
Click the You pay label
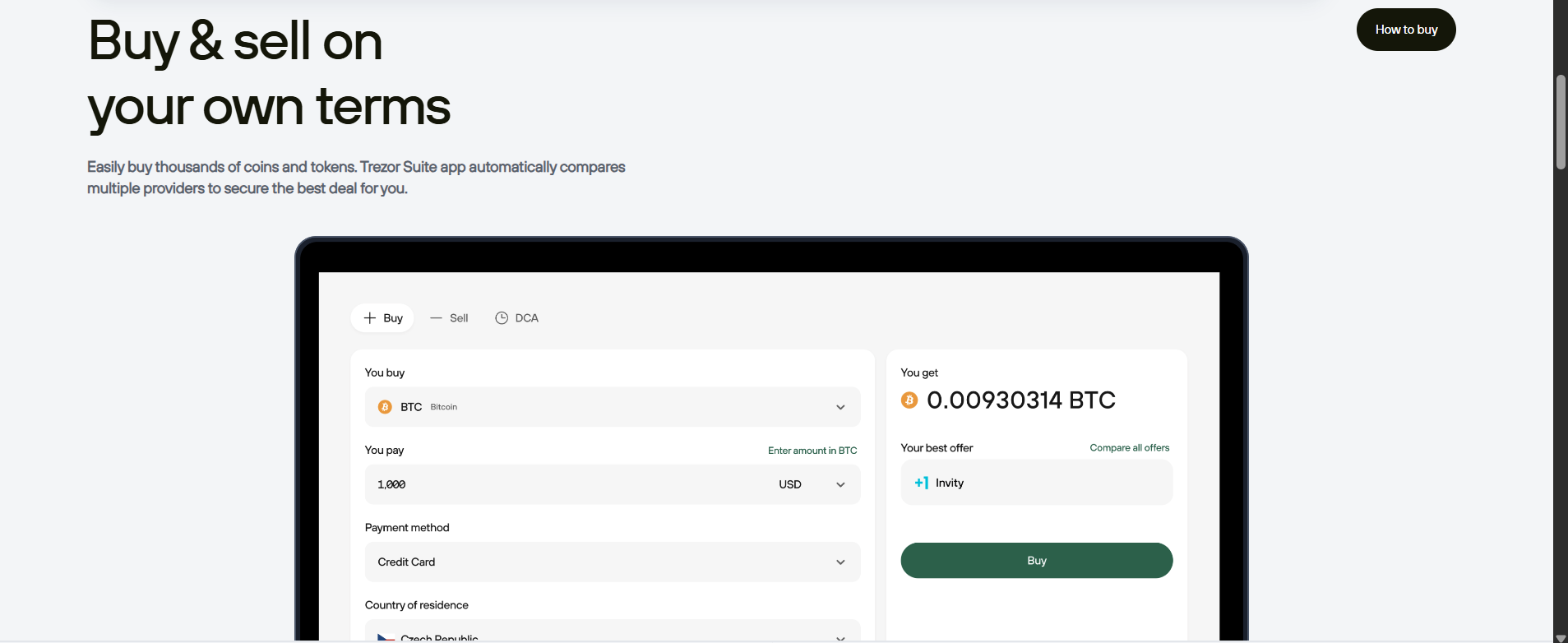384,450
